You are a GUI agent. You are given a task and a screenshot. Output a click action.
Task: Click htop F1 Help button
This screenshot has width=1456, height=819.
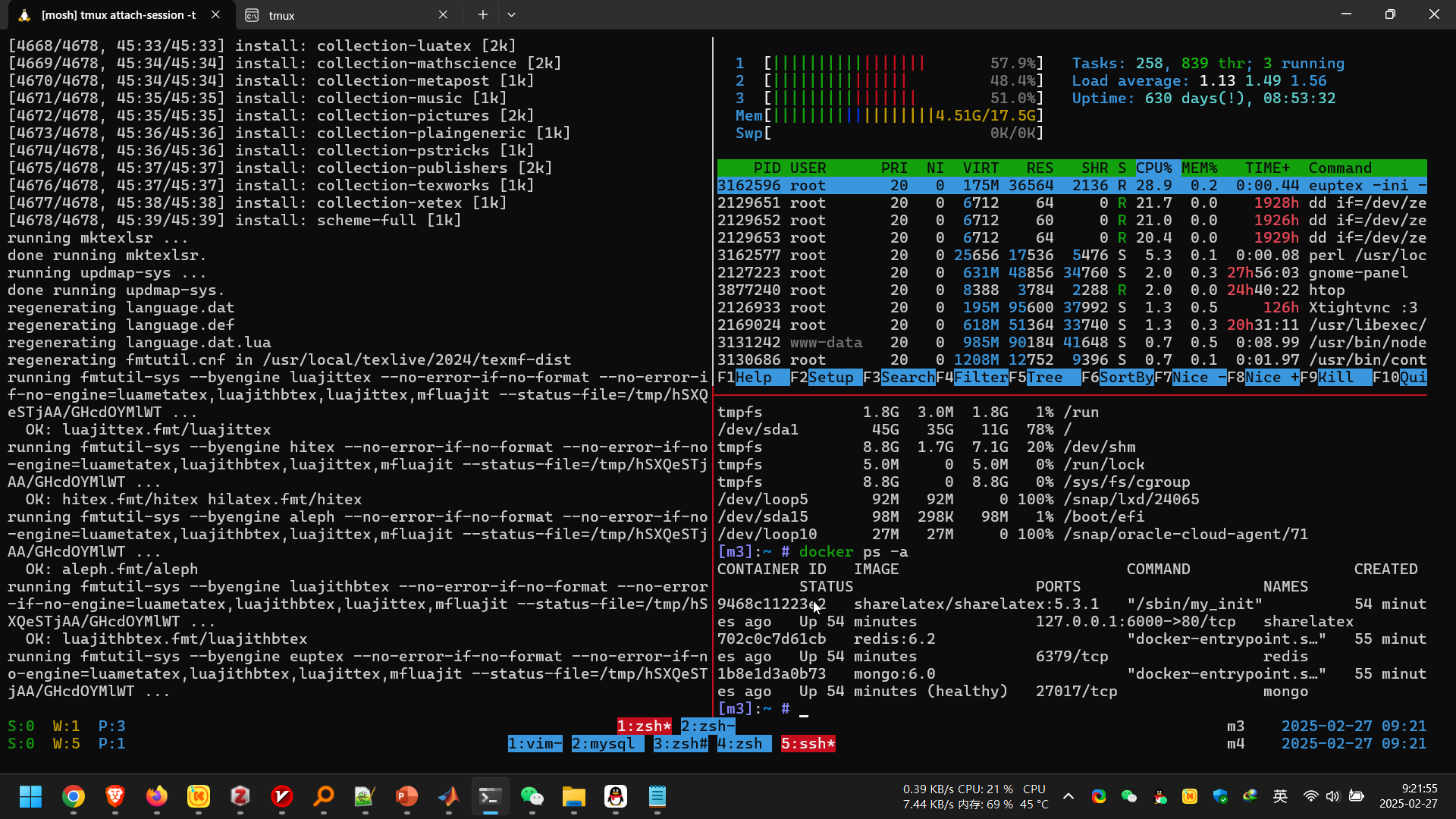point(753,378)
